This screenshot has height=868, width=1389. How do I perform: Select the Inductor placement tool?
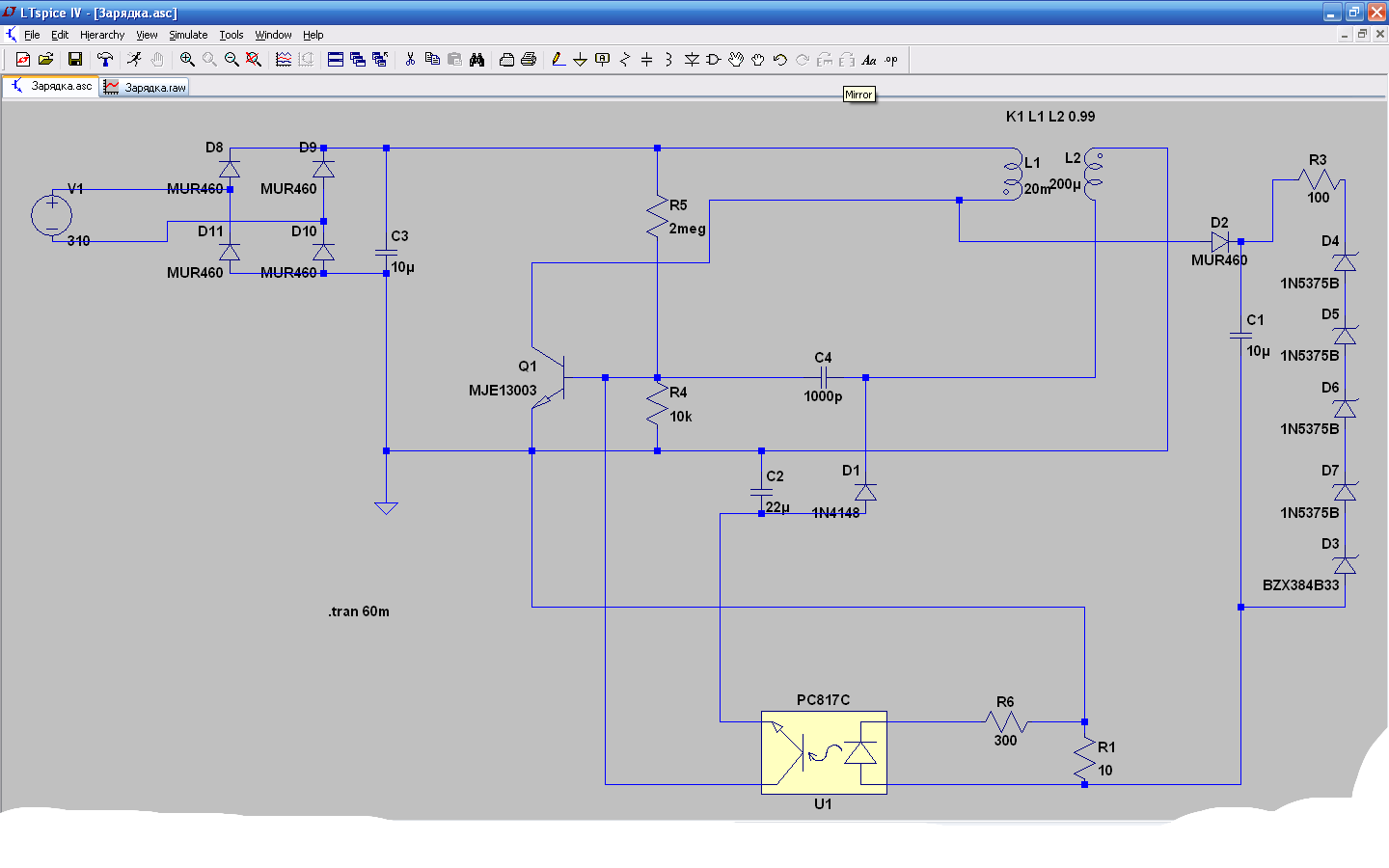[668, 60]
